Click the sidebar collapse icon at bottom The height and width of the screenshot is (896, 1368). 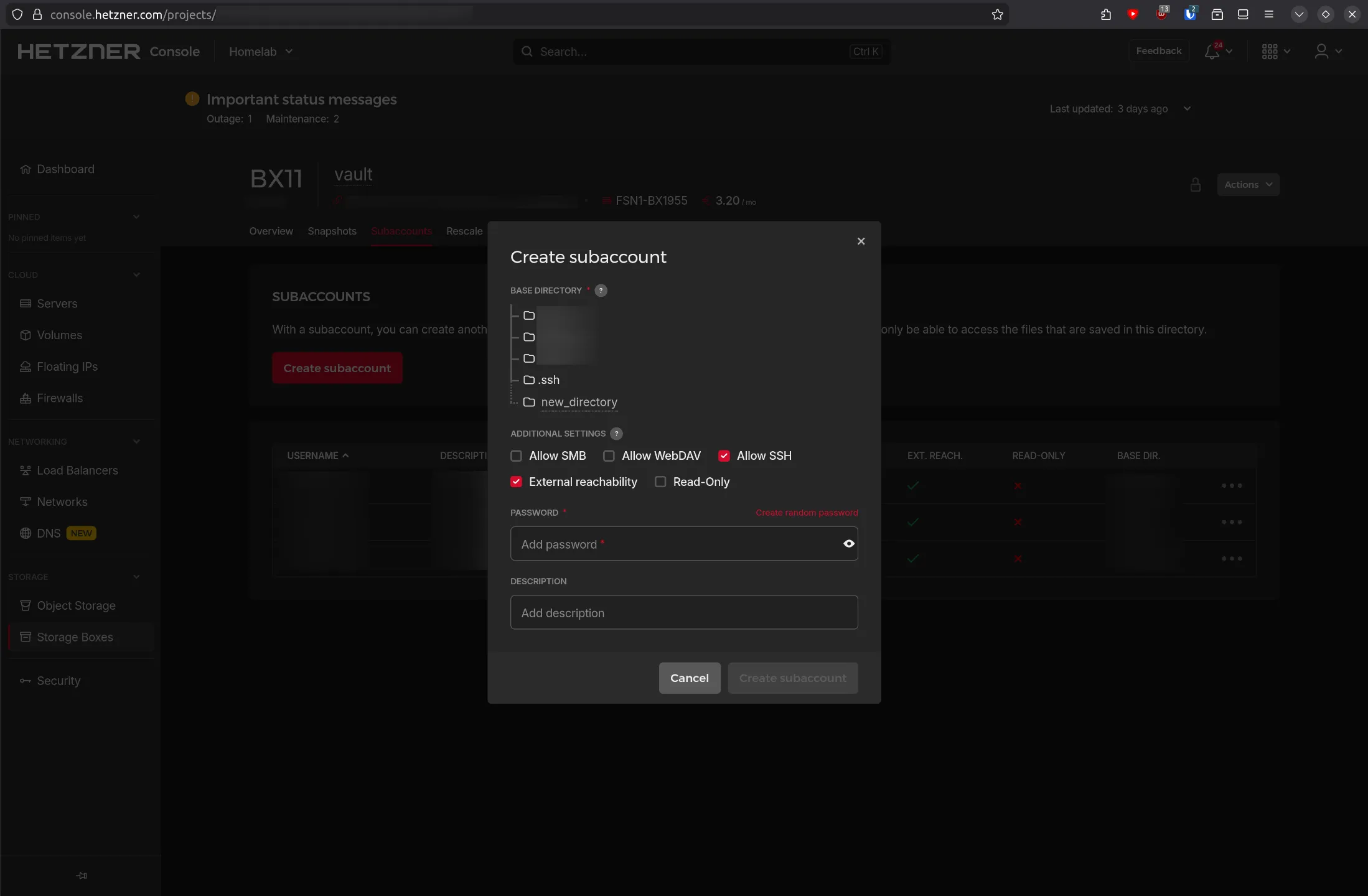(82, 875)
